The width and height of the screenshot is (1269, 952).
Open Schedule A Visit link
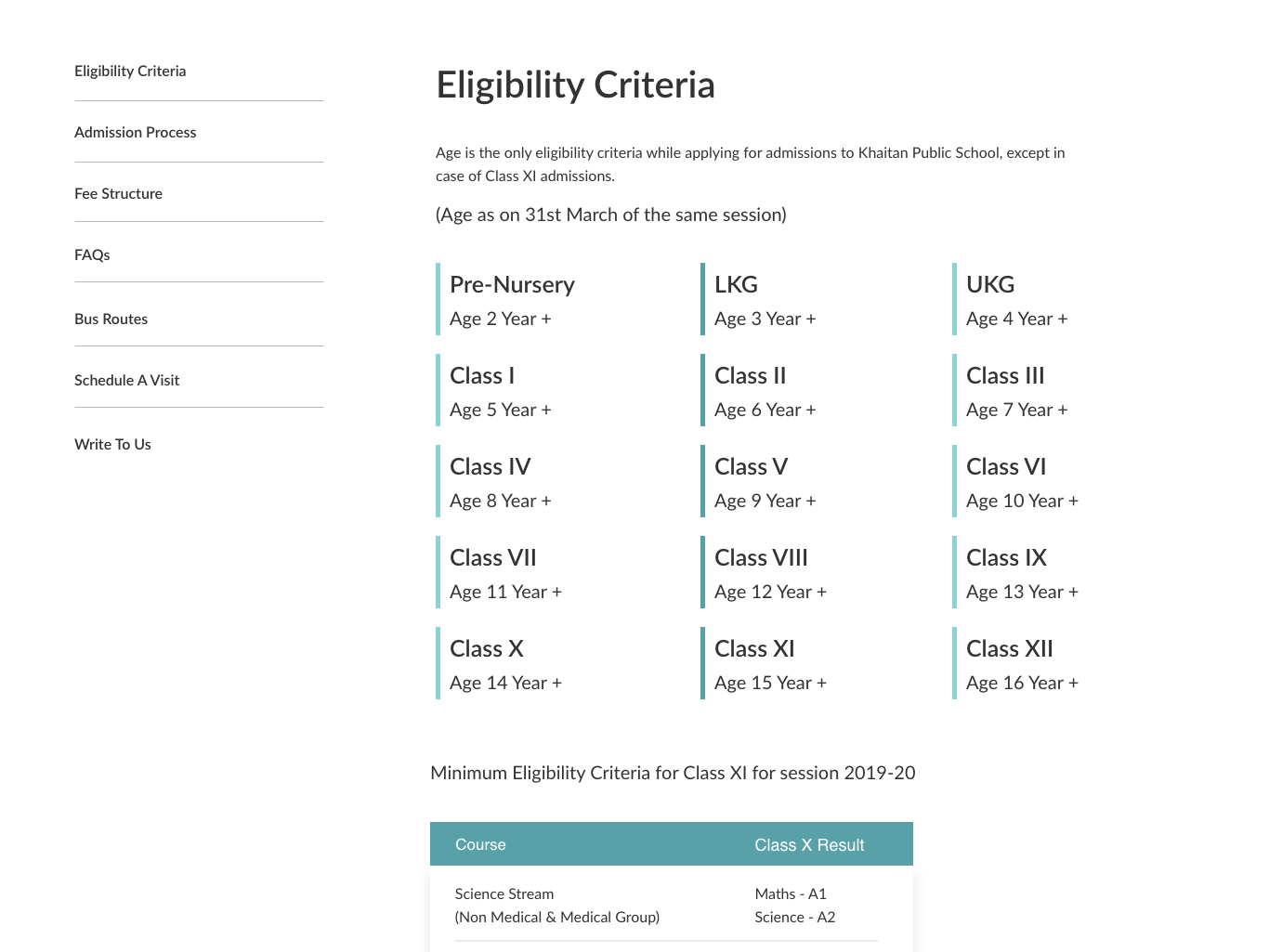click(127, 381)
